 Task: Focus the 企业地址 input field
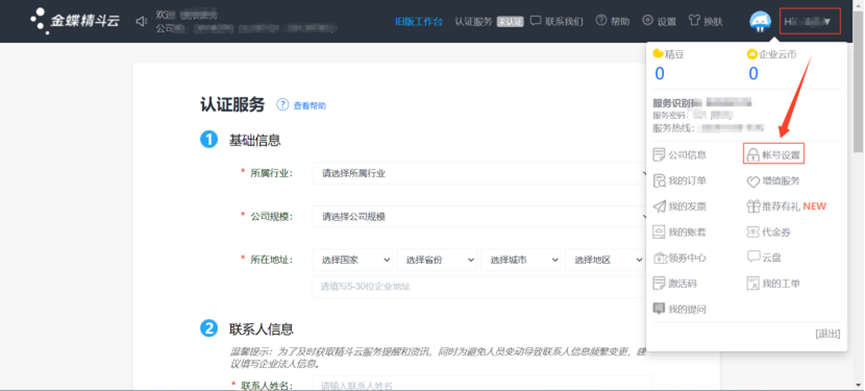coord(482,287)
